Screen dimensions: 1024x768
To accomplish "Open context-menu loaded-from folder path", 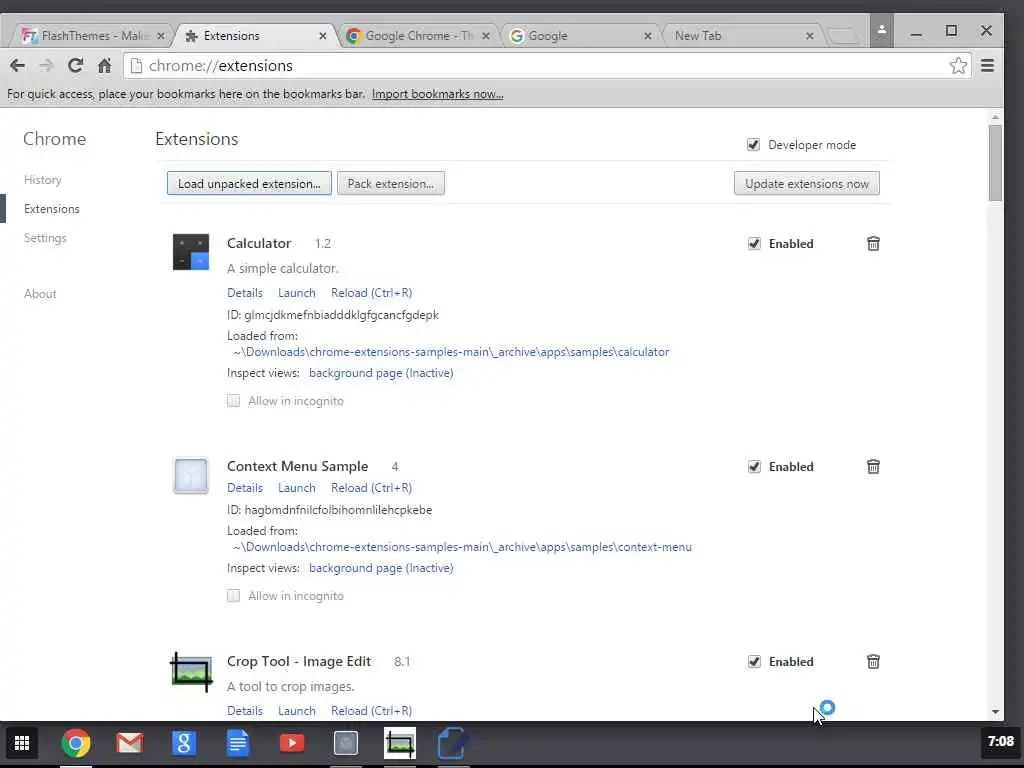I will pos(462,547).
